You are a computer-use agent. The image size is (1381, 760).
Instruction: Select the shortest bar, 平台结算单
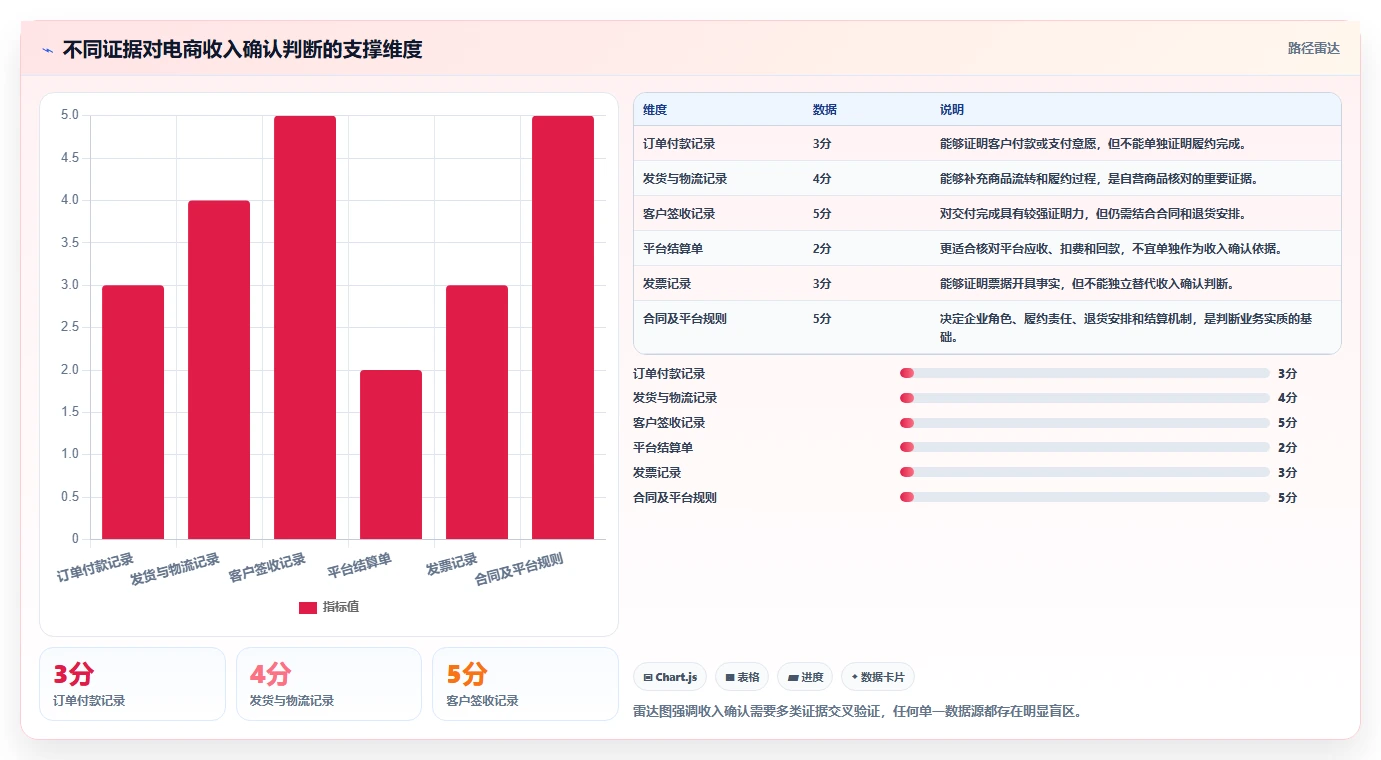tap(391, 454)
